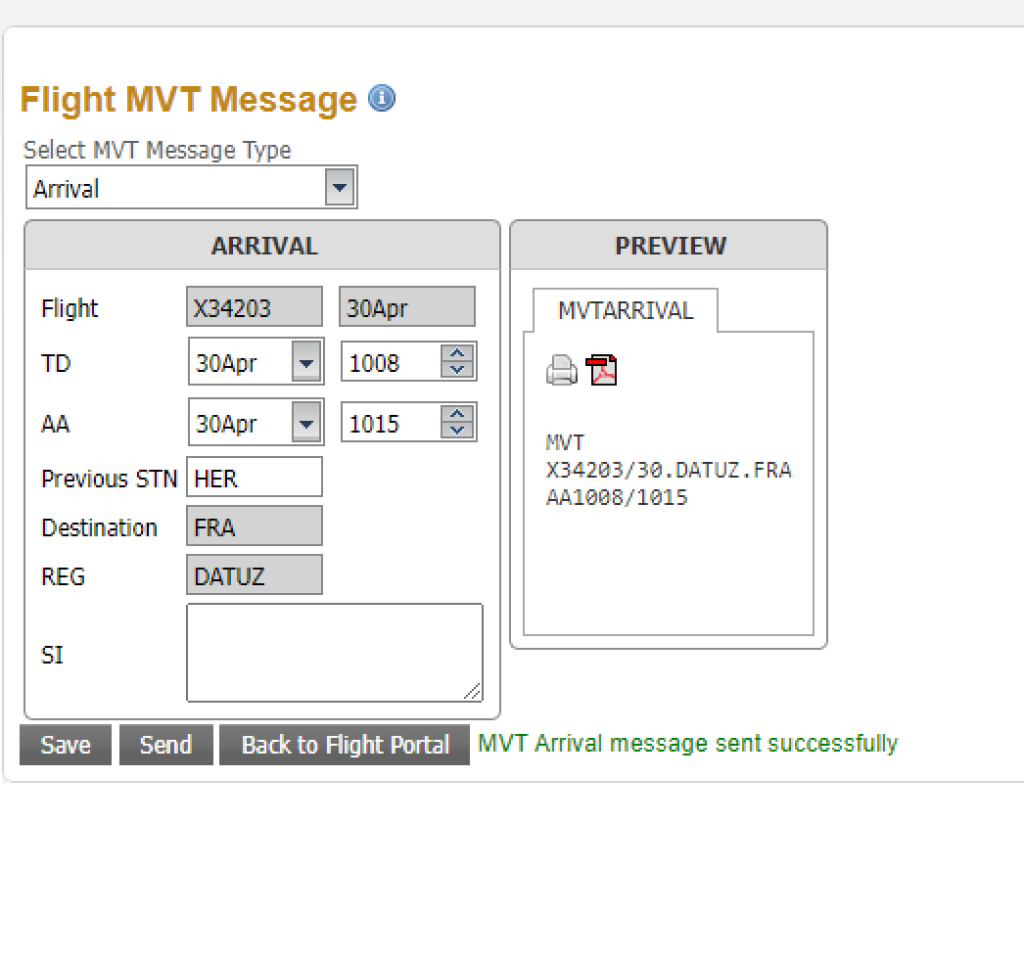Click the REG field showing DATUZ

(x=254, y=576)
